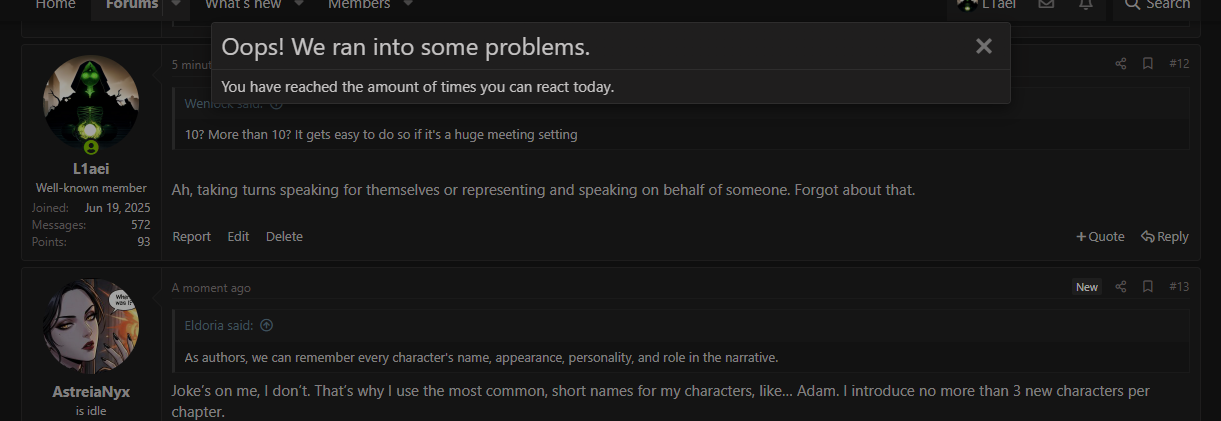Expand the Members dropdown arrow
1221x421 pixels.
point(408,4)
